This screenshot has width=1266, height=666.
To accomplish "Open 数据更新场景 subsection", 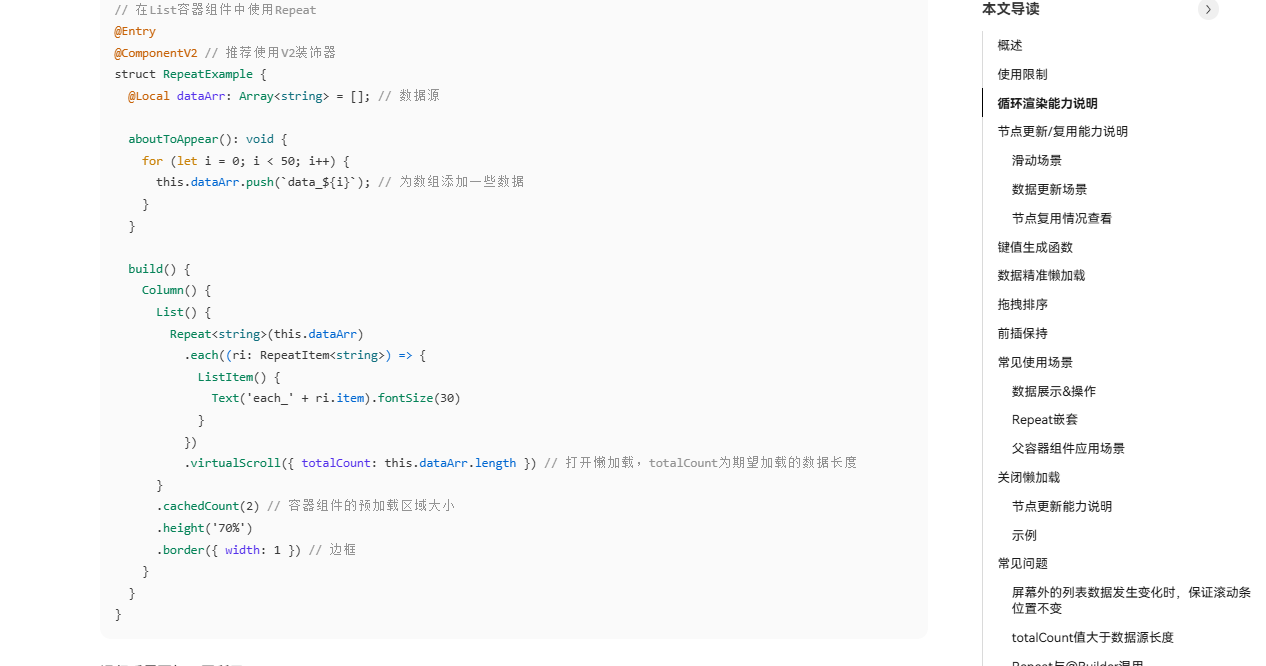I will (1049, 189).
